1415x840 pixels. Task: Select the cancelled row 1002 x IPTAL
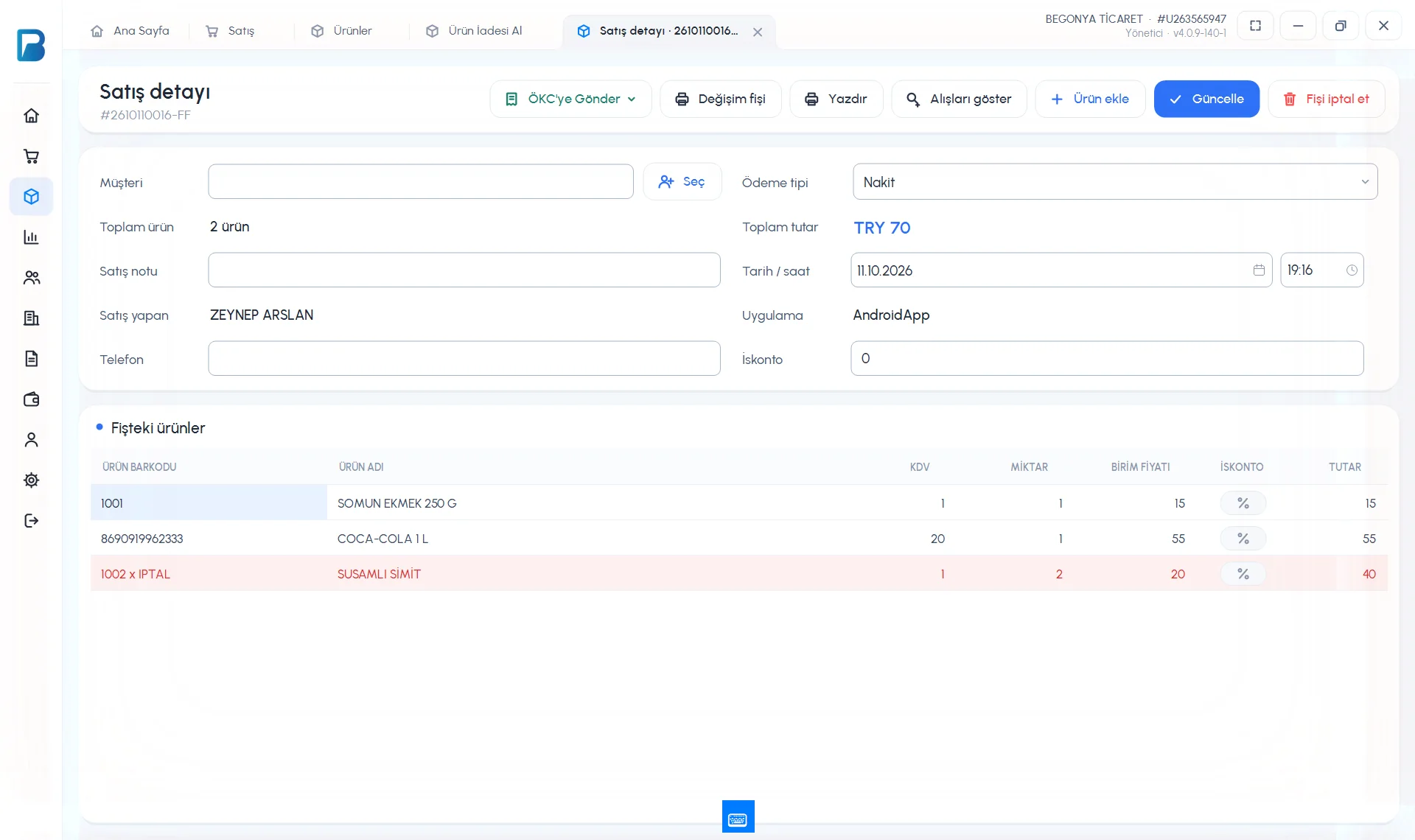(x=738, y=574)
